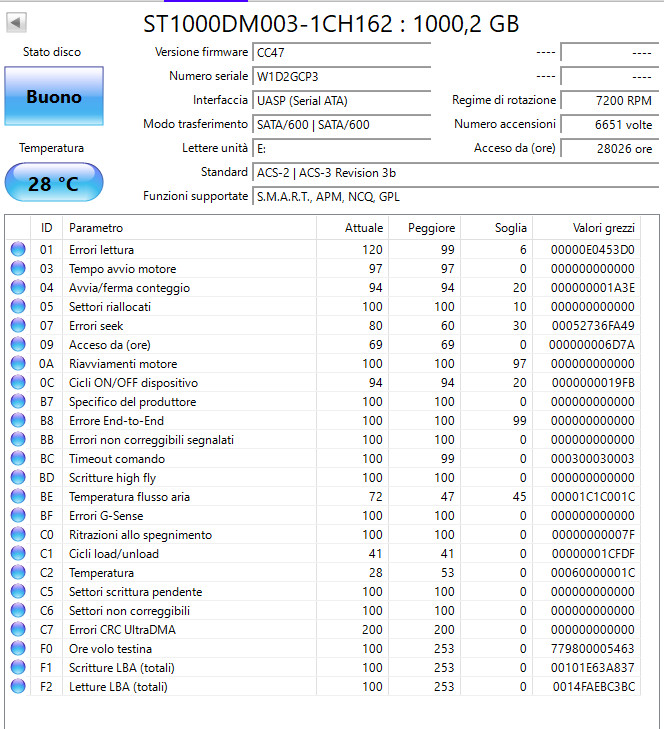Screen dimensions: 664x729
Task: Click the Funzioni supportate field
Action: tap(456, 196)
